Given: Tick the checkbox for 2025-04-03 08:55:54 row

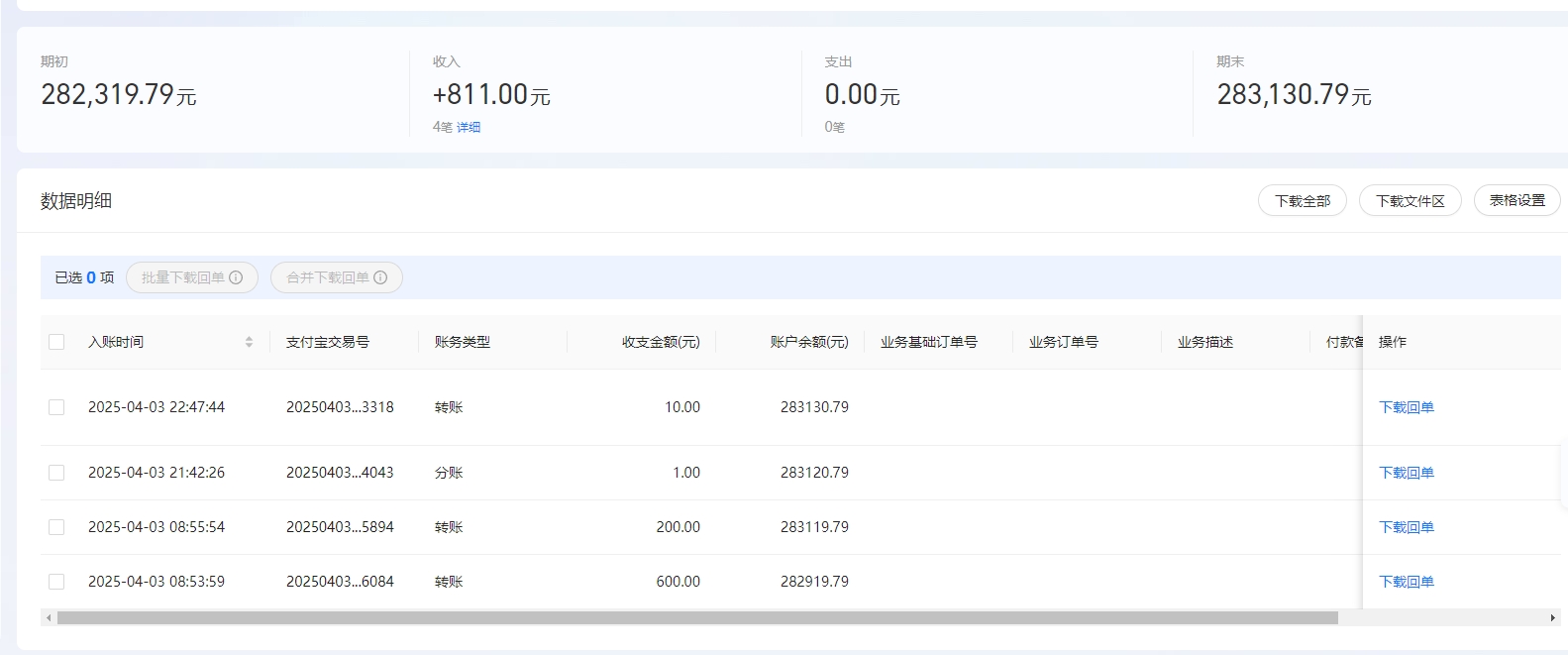Looking at the screenshot, I should pos(56,527).
